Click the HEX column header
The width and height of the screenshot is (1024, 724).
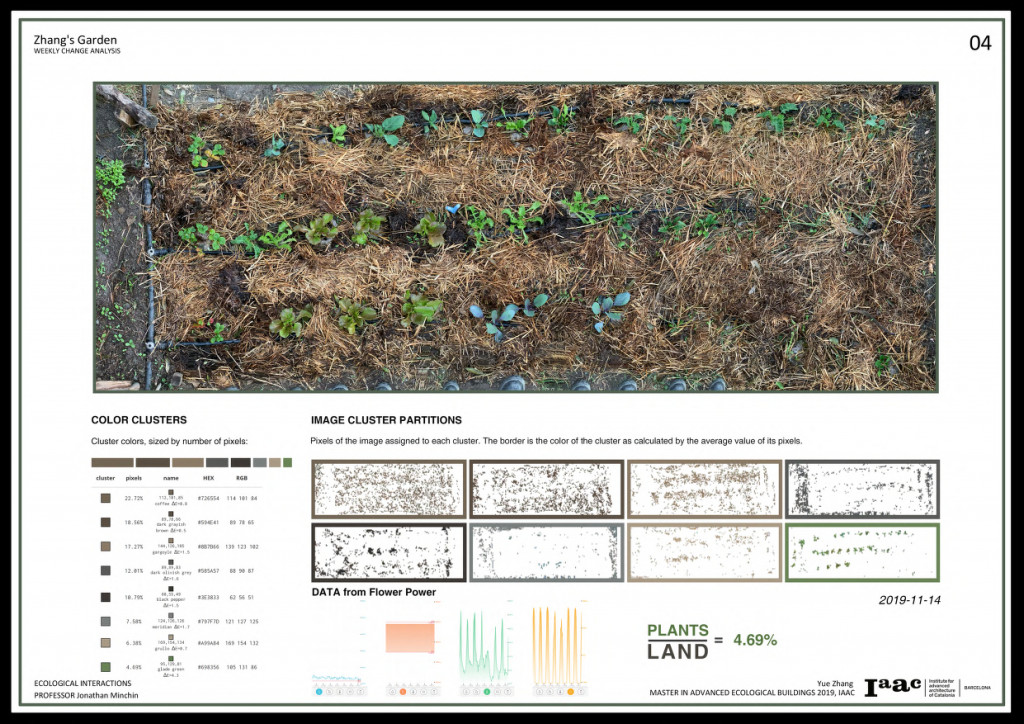click(208, 478)
